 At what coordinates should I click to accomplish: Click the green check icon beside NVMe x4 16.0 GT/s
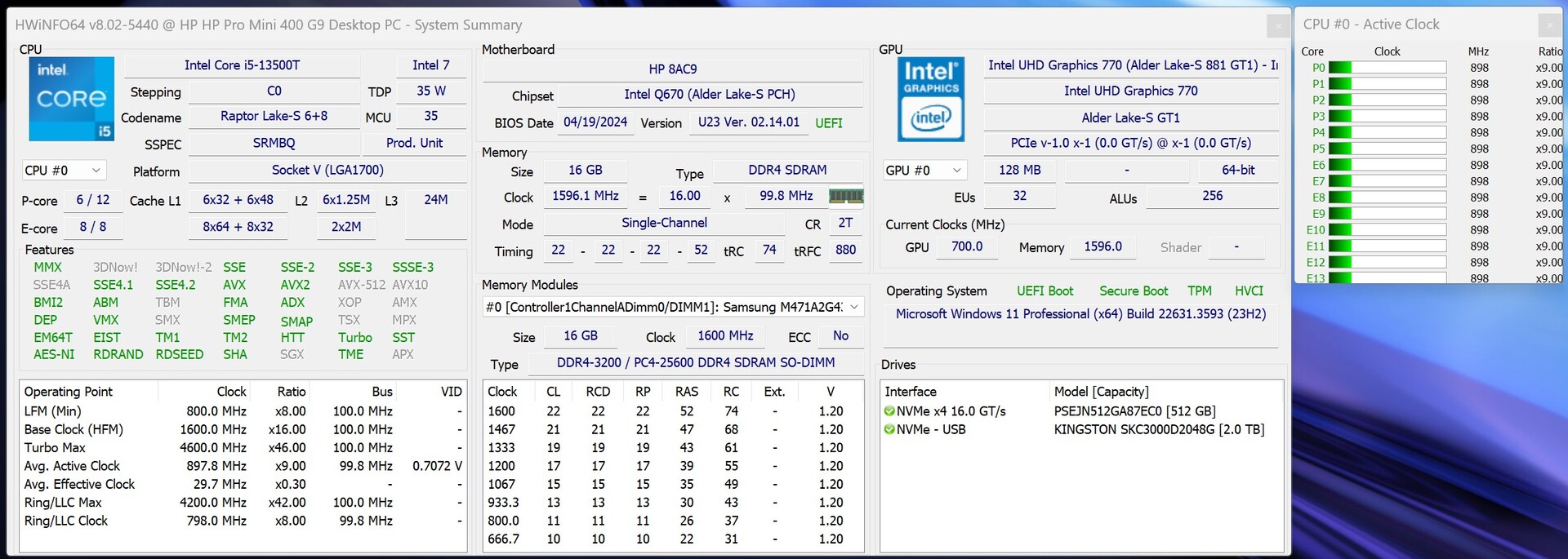[889, 411]
